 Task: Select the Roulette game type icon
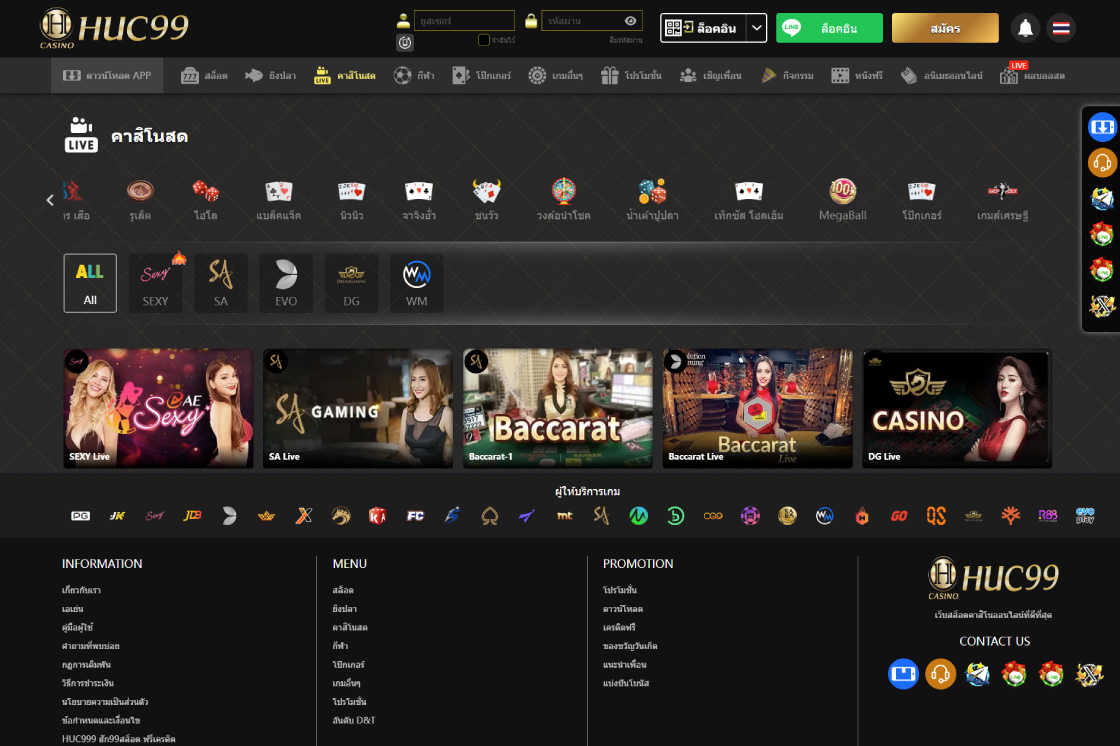tap(140, 200)
